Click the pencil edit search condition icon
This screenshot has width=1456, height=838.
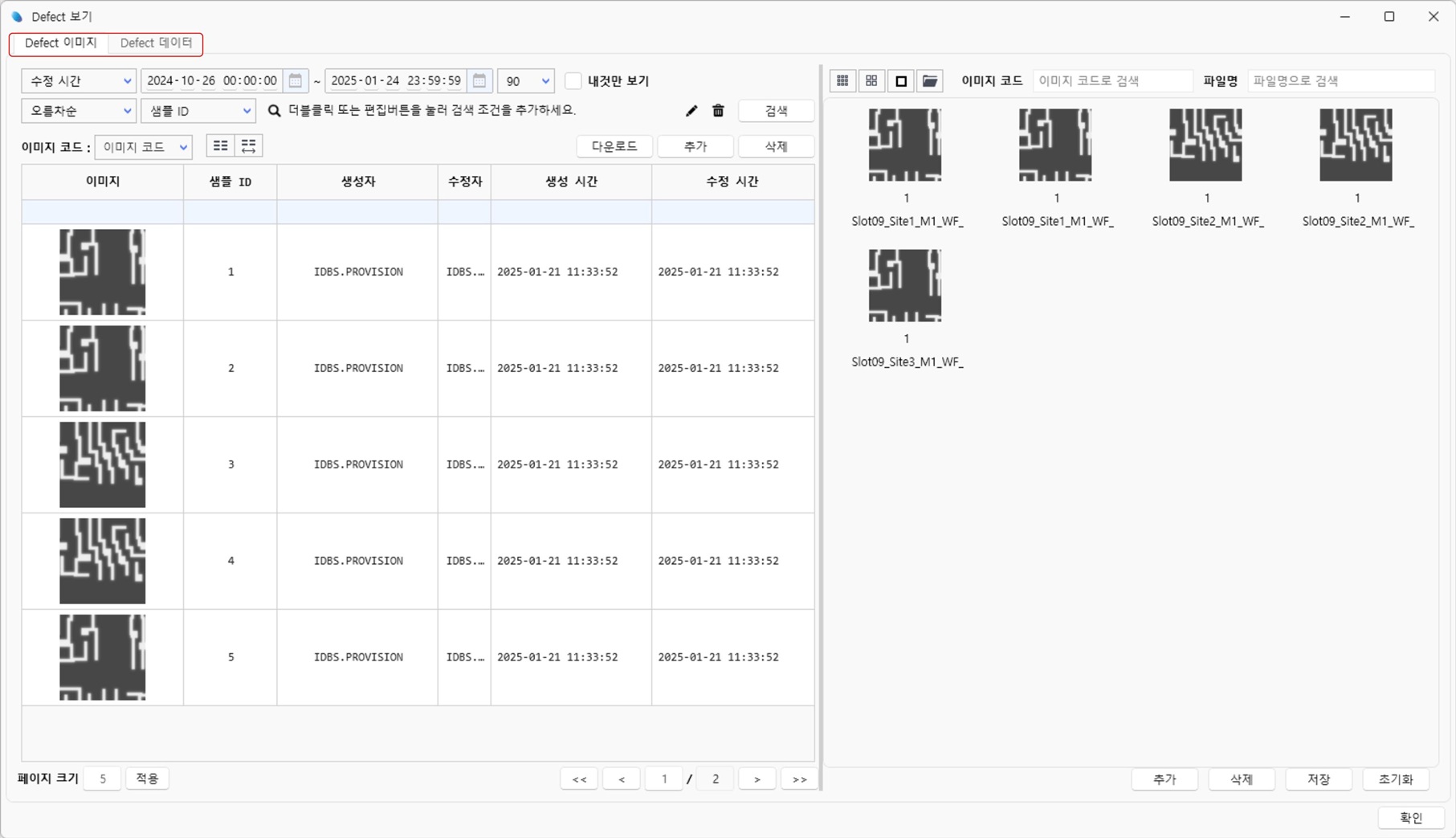tap(691, 111)
